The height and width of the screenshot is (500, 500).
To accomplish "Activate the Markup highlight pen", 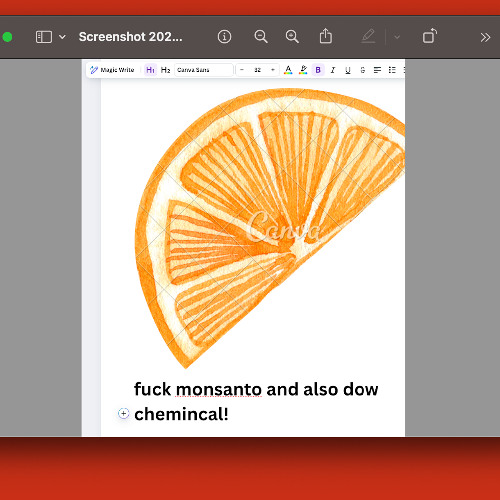I will 368,36.
